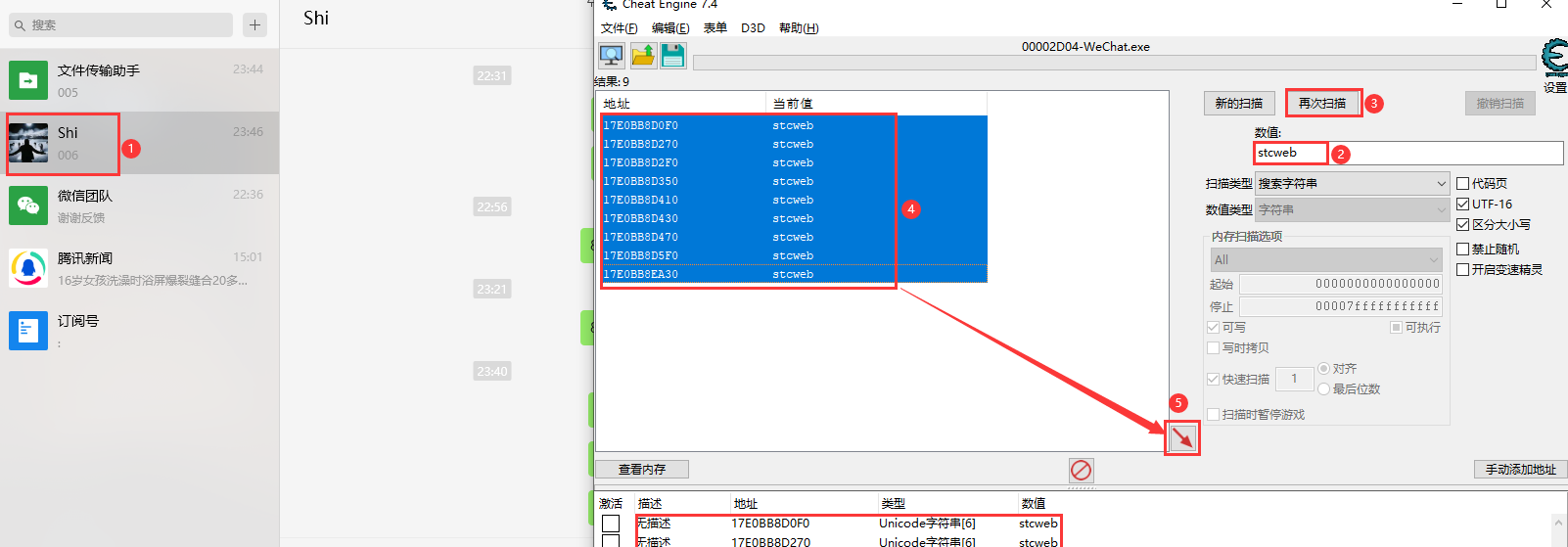
Task: Open Cheat Engine settings logo
Action: point(1554,60)
